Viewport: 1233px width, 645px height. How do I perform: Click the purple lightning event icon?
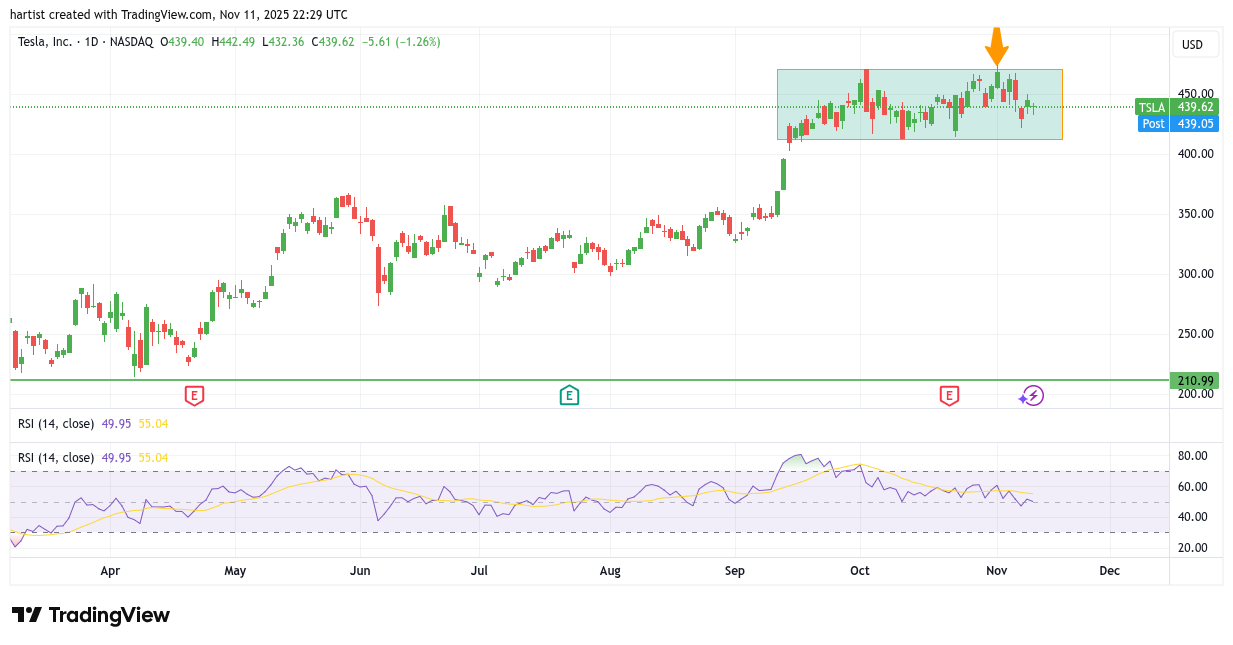pos(1033,396)
